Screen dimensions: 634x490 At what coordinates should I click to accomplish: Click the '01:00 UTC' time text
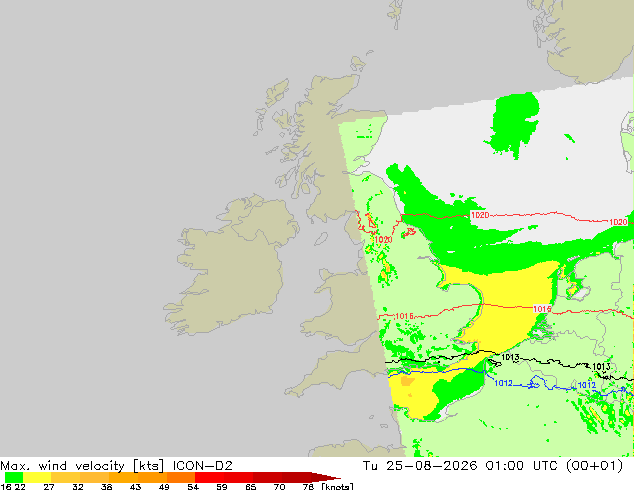(523, 466)
